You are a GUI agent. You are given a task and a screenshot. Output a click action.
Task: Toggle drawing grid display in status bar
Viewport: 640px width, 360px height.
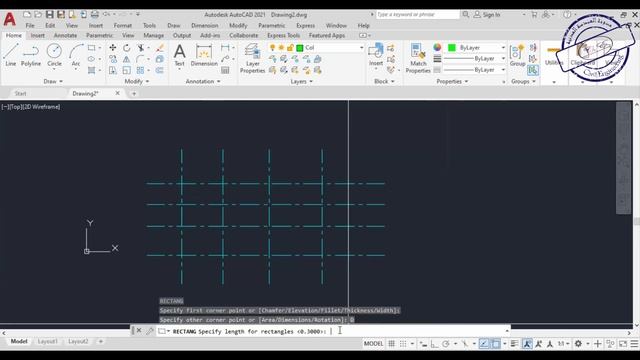tap(391, 344)
